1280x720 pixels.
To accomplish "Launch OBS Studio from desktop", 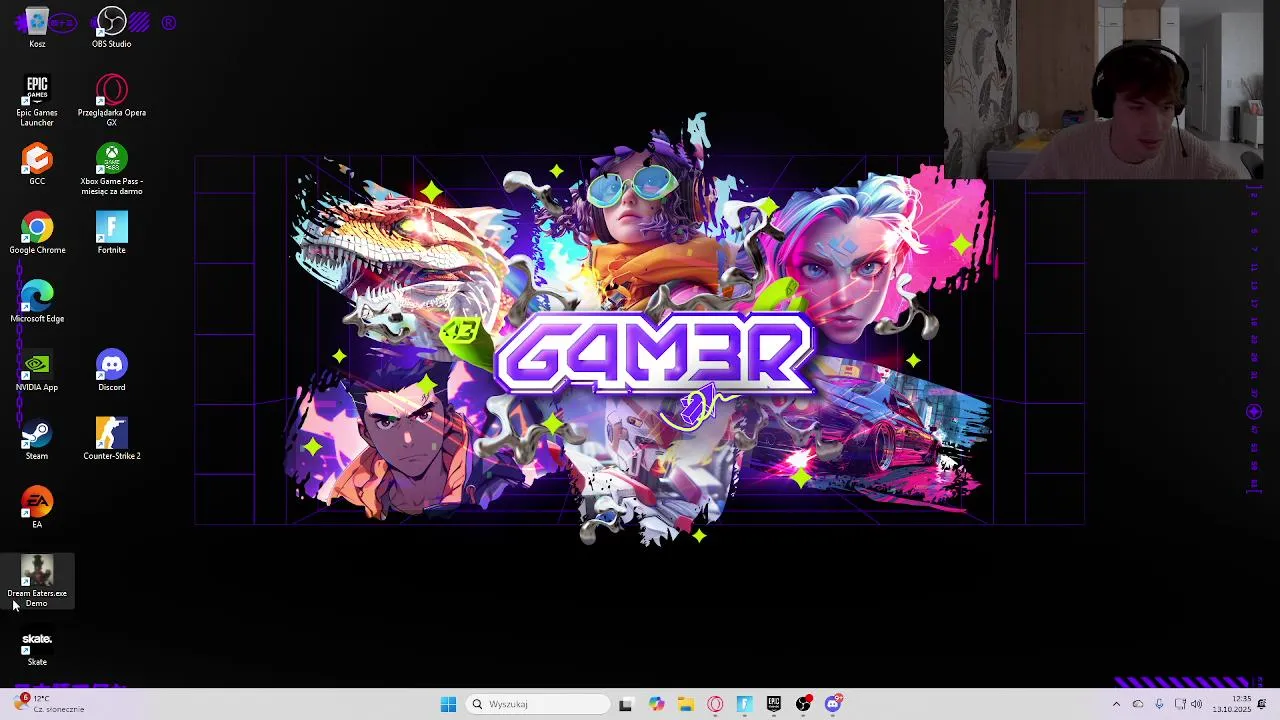I will click(x=111, y=28).
